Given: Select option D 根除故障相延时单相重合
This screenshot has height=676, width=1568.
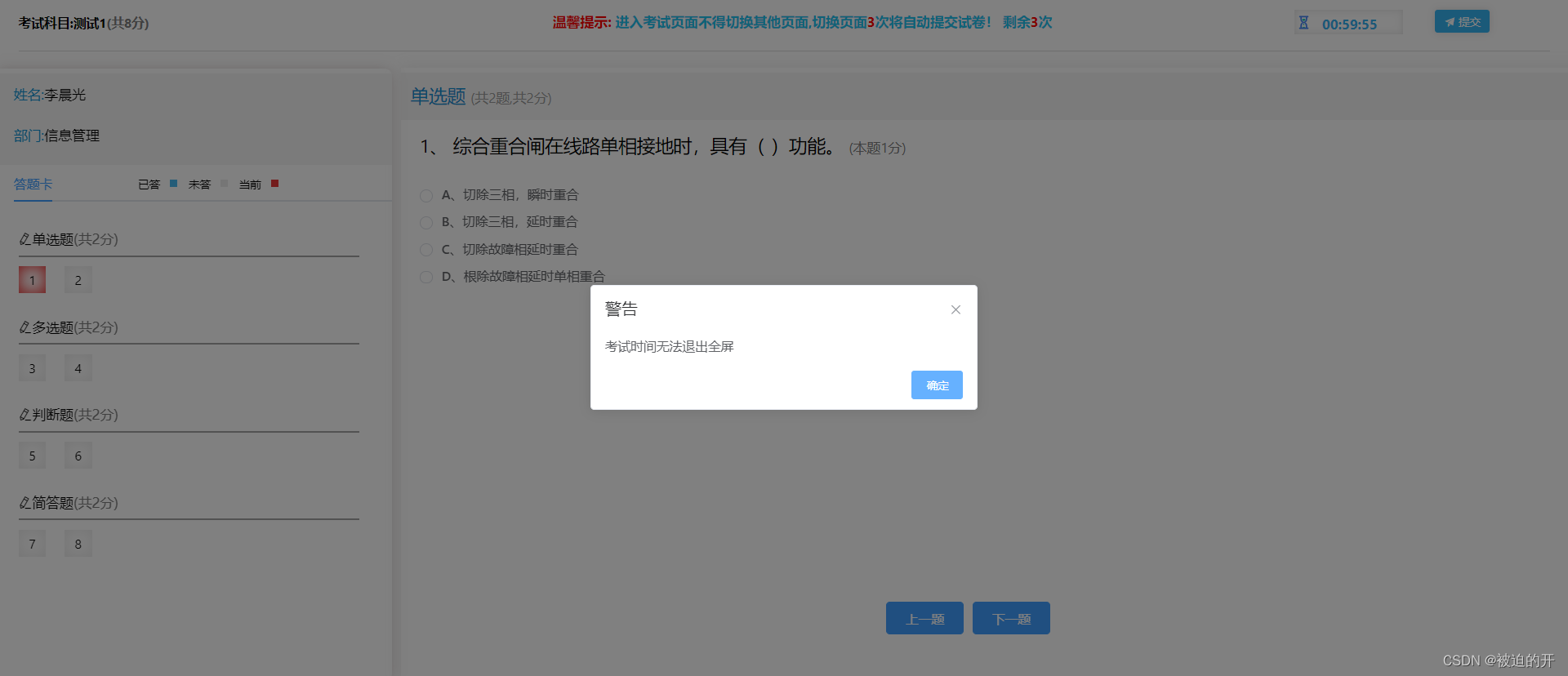Looking at the screenshot, I should click(x=426, y=277).
